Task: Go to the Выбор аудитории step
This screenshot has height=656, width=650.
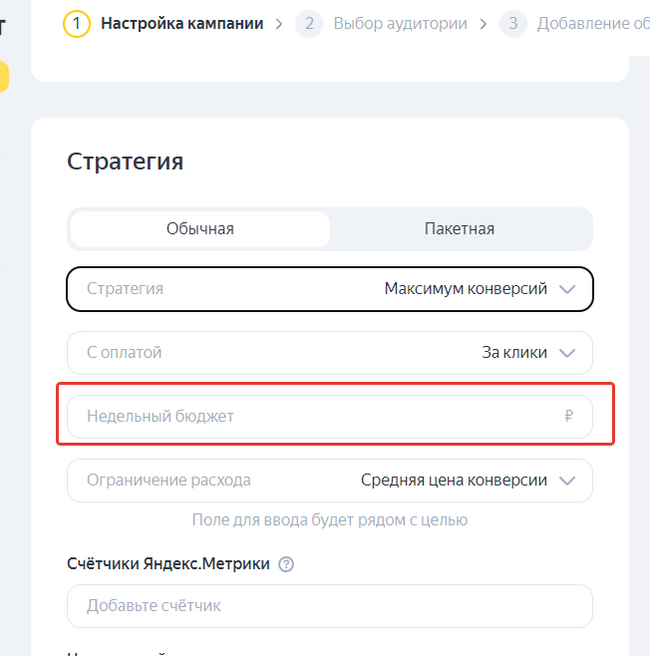Action: 400,23
